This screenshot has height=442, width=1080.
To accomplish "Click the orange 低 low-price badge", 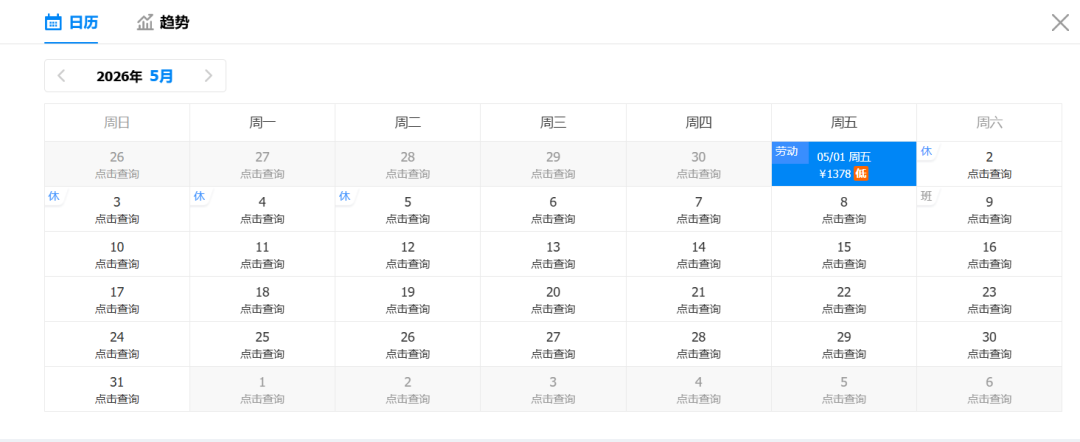I will click(x=861, y=174).
